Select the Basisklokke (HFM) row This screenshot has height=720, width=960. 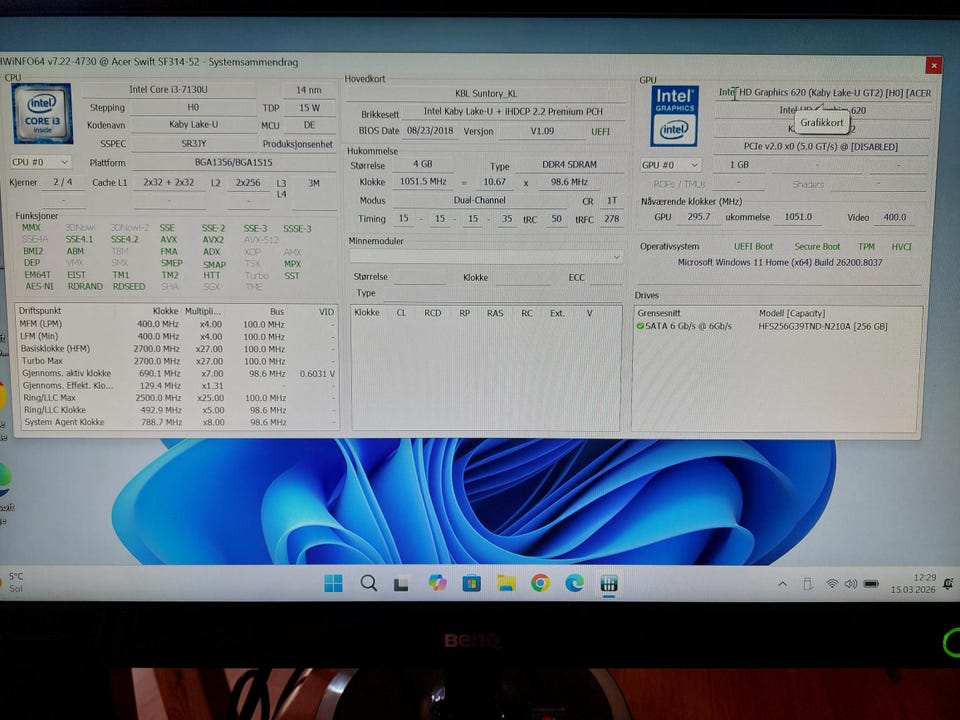coord(178,349)
